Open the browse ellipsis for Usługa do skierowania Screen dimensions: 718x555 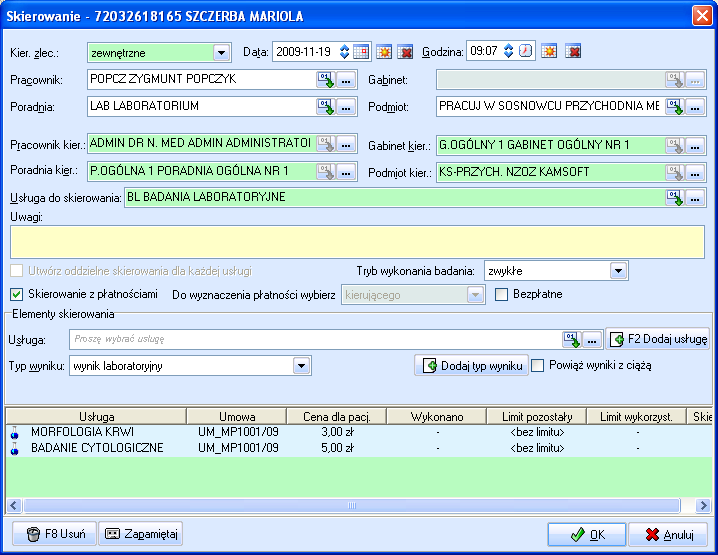[x=695, y=198]
